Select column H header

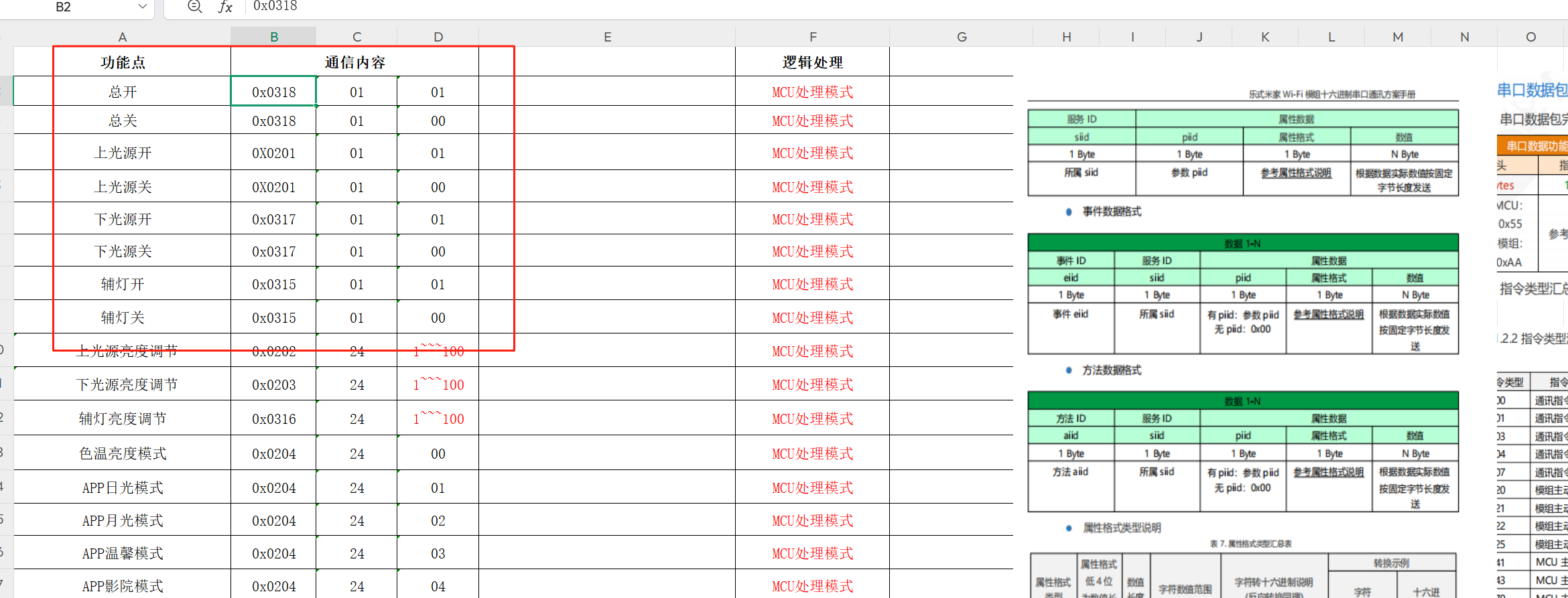pyautogui.click(x=1066, y=37)
